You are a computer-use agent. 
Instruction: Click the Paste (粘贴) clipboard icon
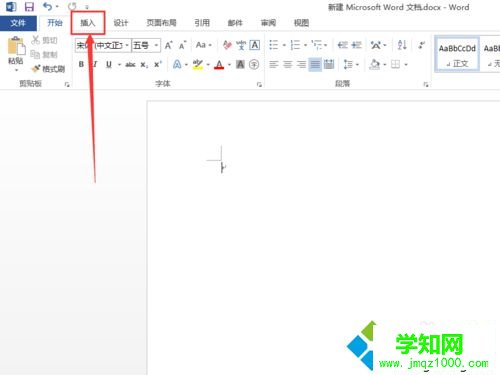coord(16,46)
